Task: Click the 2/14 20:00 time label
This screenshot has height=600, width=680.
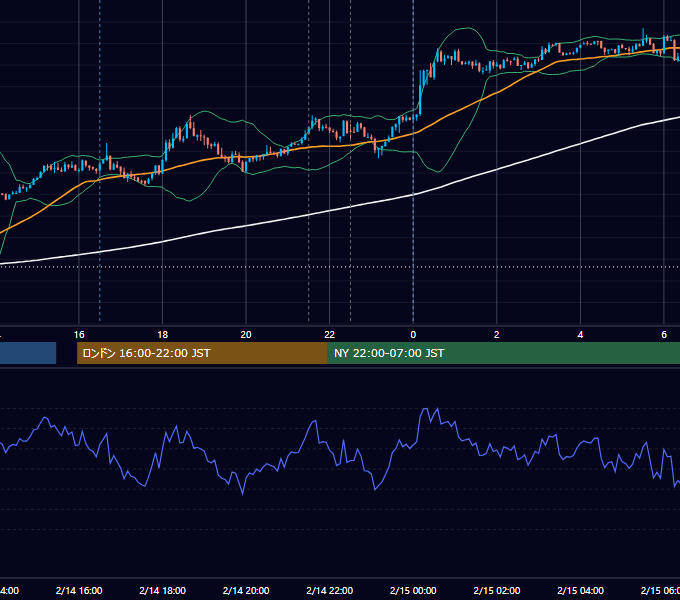Action: pyautogui.click(x=246, y=590)
